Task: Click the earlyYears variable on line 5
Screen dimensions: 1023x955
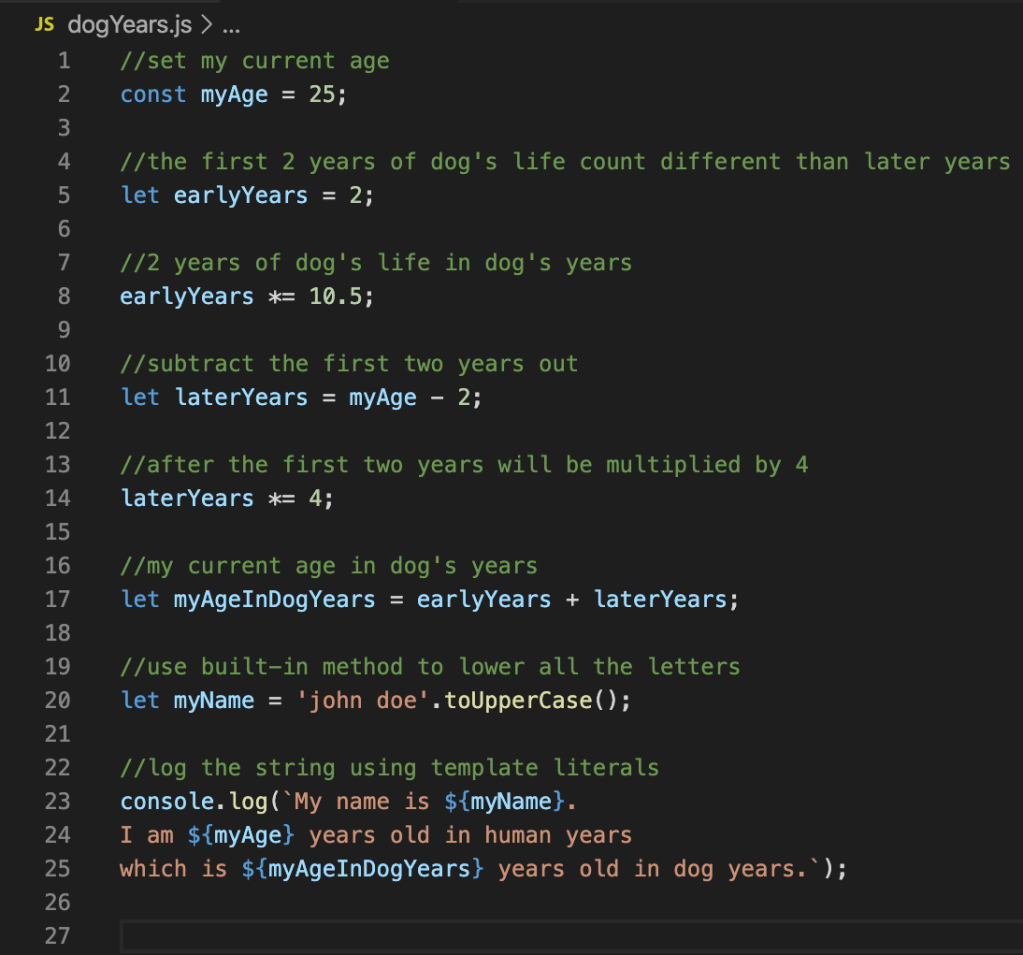Action: [x=241, y=195]
